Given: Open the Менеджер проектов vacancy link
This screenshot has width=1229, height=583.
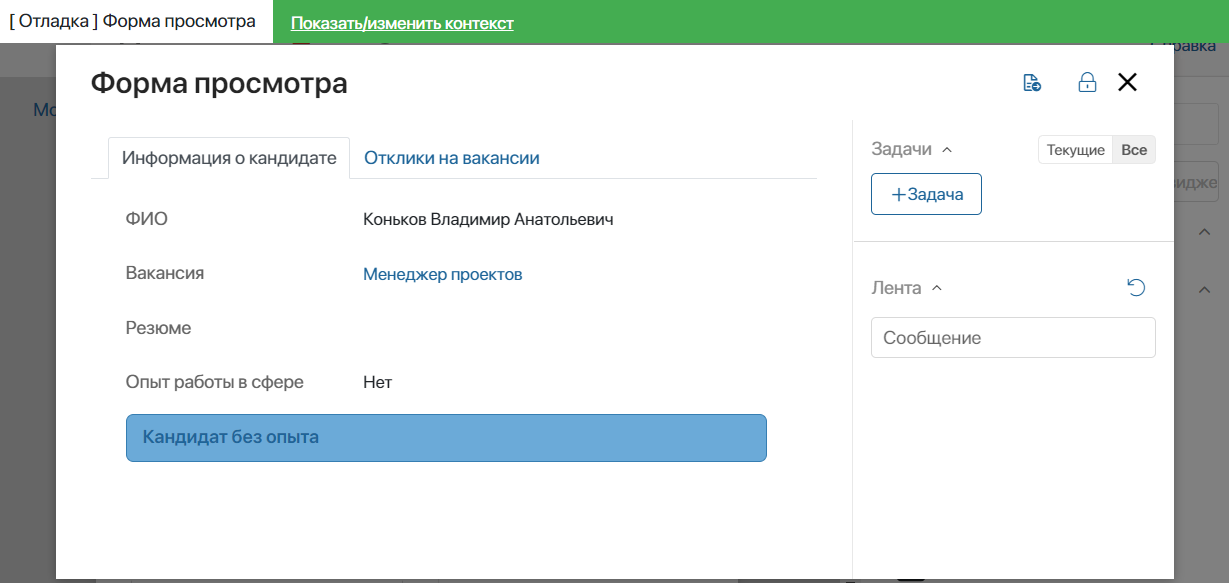Looking at the screenshot, I should click(x=442, y=274).
